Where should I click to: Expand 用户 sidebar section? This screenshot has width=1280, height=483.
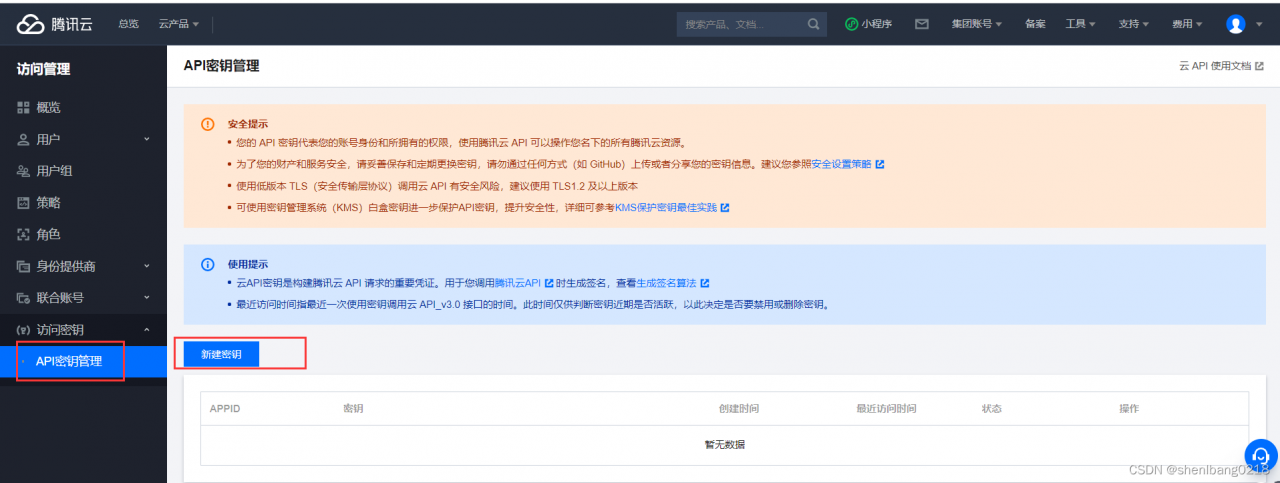pyautogui.click(x=83, y=139)
